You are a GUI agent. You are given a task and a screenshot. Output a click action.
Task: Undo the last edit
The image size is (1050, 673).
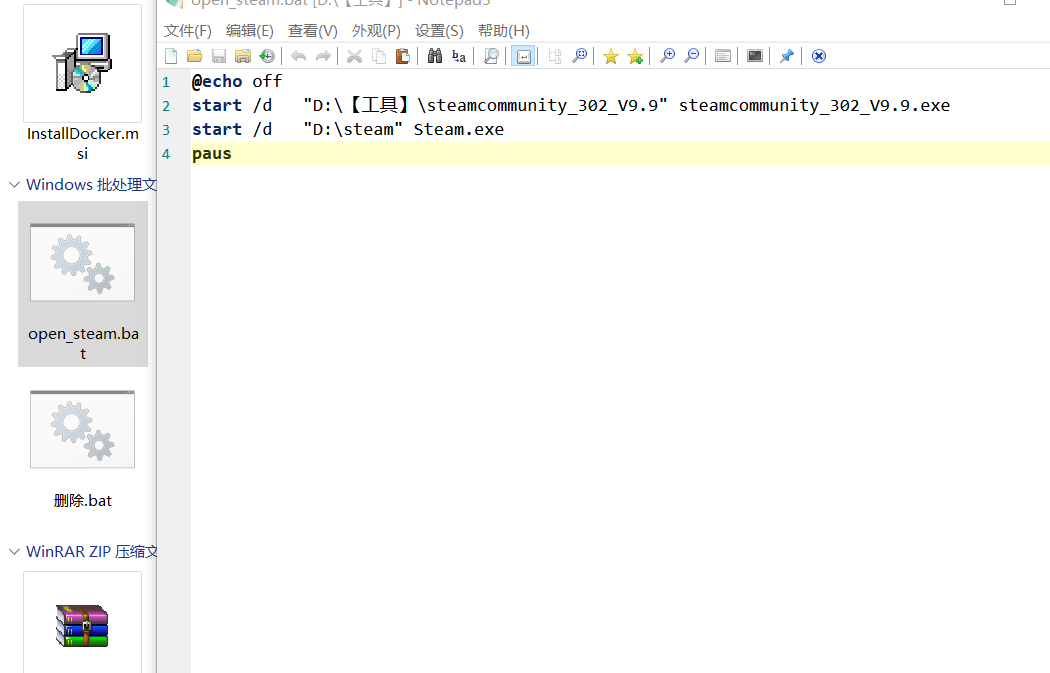[299, 56]
